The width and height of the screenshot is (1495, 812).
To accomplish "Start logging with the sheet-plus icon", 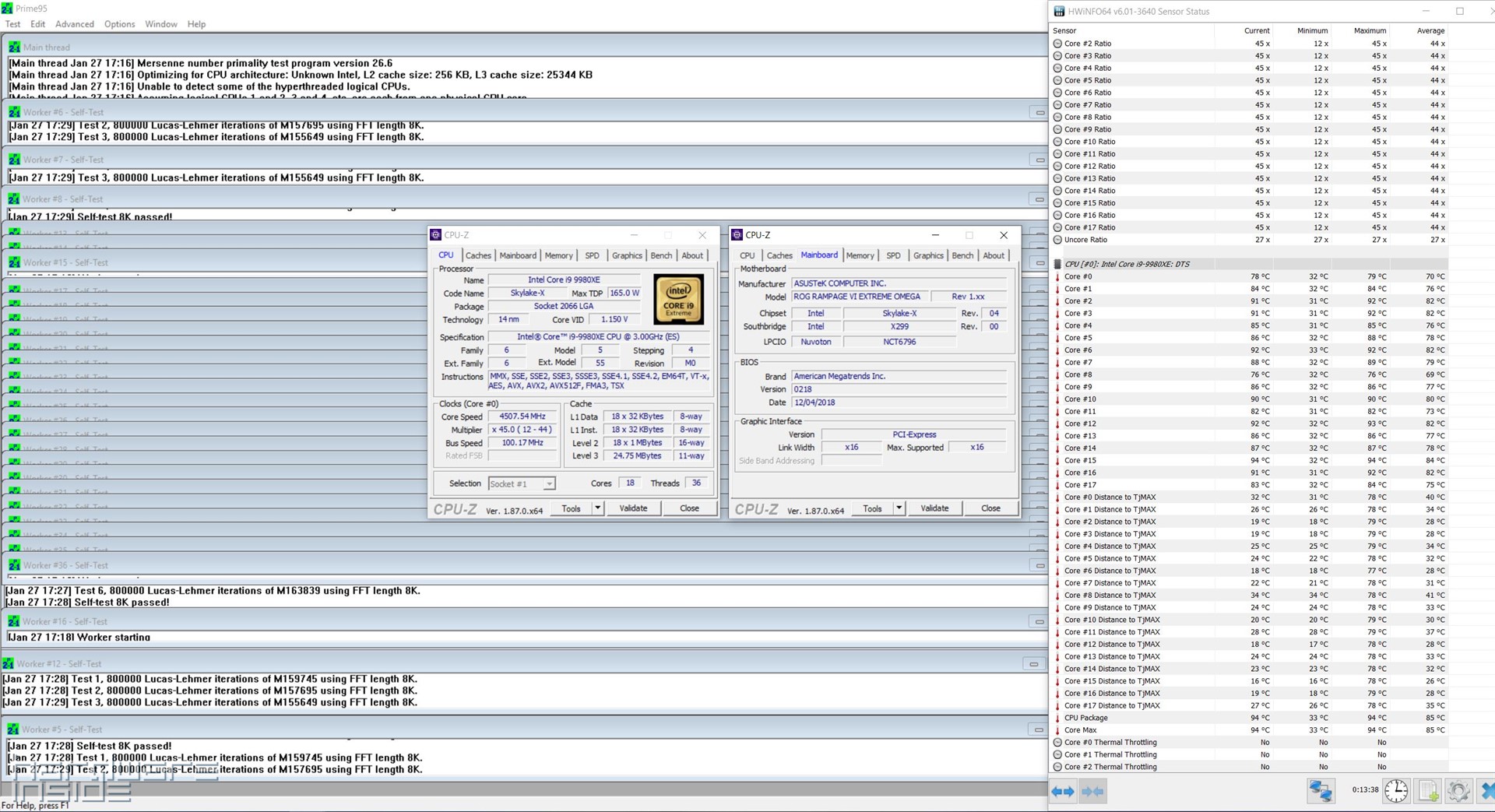I will [x=1428, y=791].
